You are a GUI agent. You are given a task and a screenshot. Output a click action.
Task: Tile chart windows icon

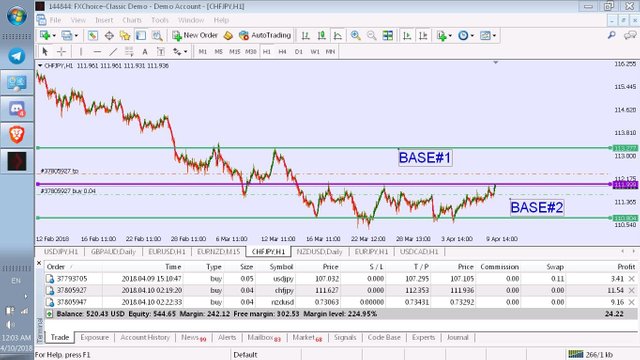(x=387, y=36)
